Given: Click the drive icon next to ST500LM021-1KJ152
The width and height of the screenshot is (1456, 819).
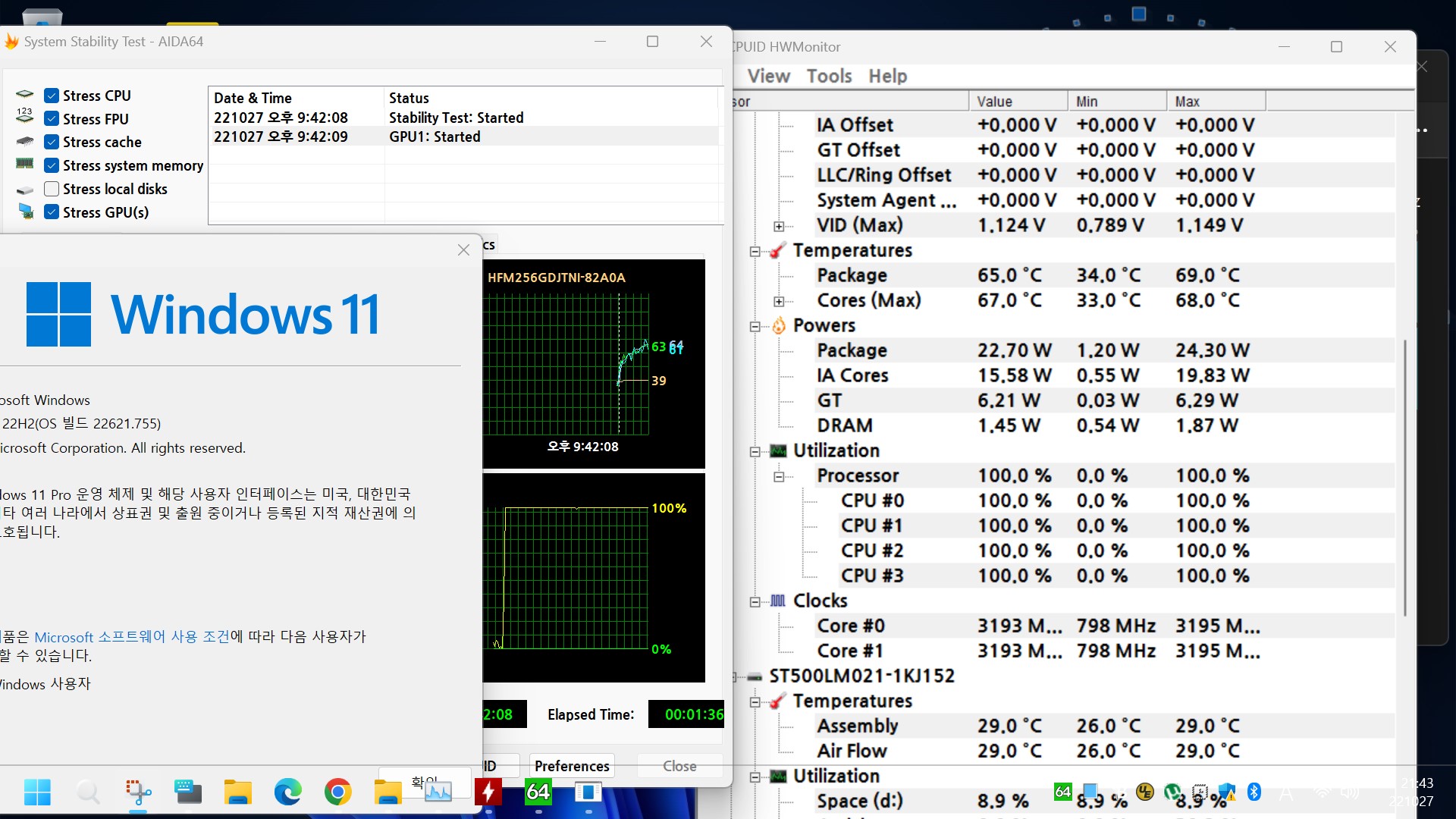Looking at the screenshot, I should pyautogui.click(x=755, y=676).
